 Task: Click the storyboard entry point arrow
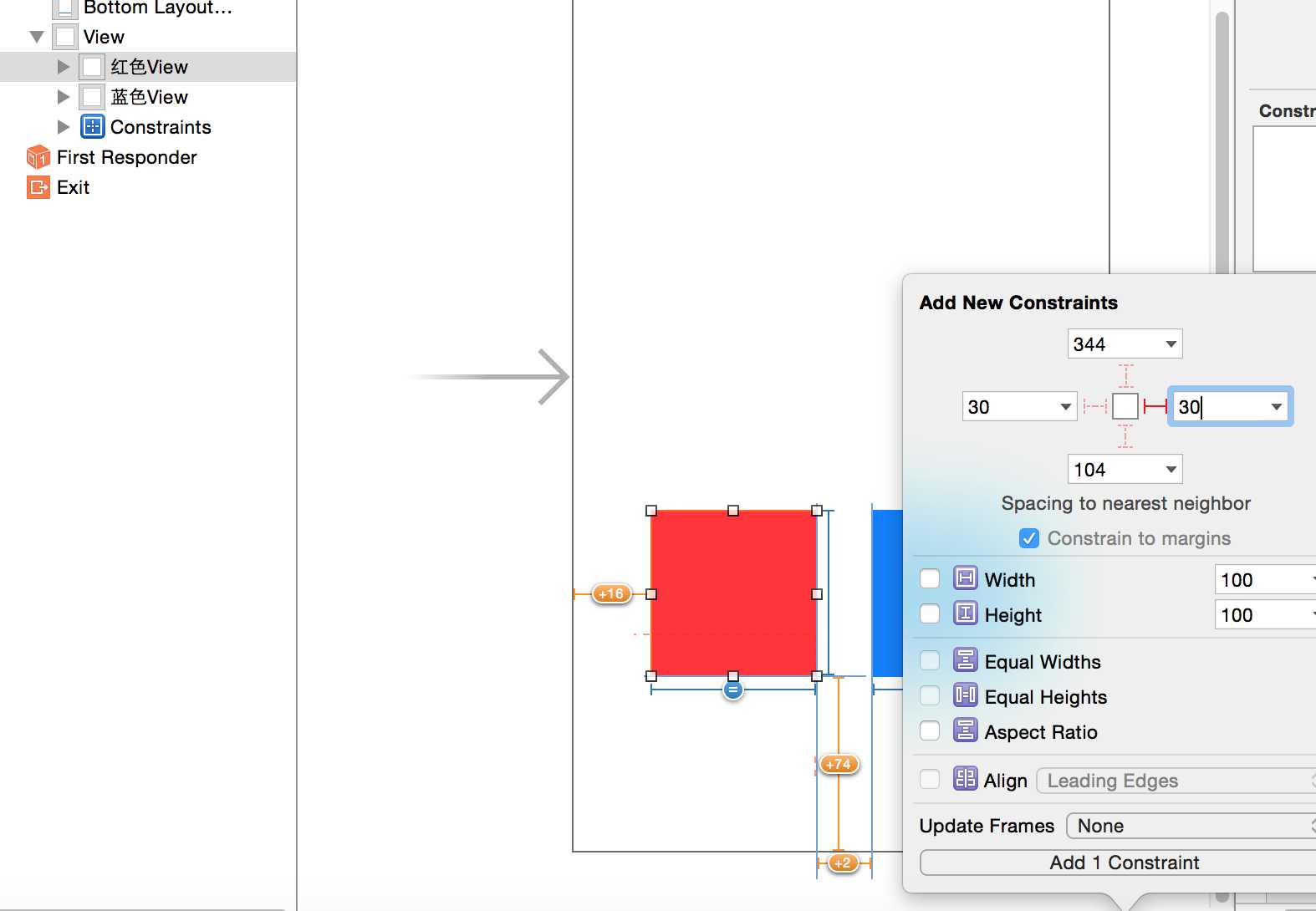(489, 377)
